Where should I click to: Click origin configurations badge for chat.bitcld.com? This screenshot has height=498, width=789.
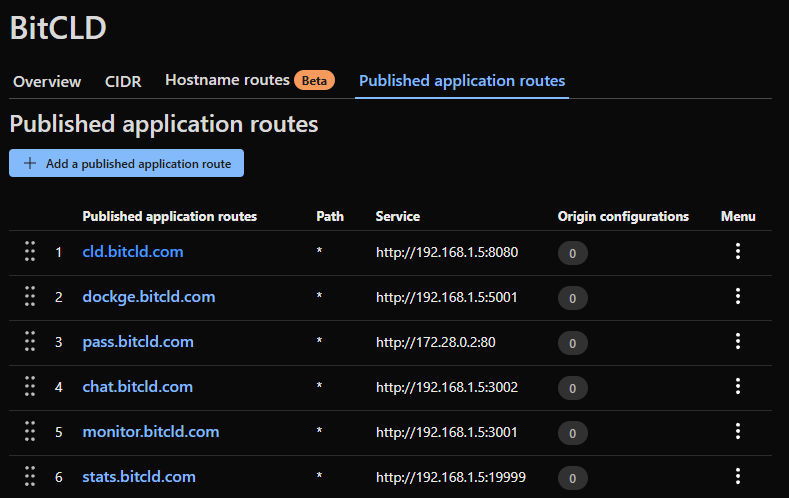[x=572, y=388]
